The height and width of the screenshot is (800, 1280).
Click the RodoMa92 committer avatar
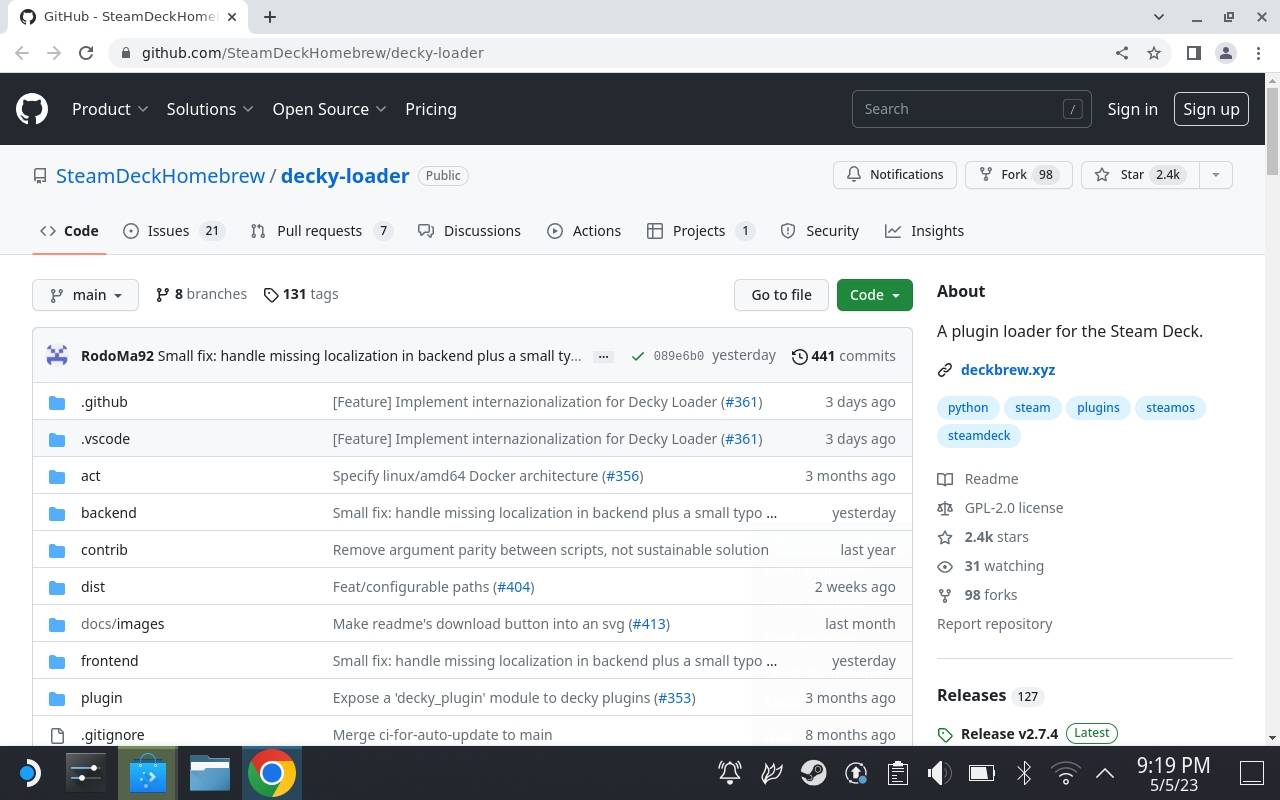57,355
